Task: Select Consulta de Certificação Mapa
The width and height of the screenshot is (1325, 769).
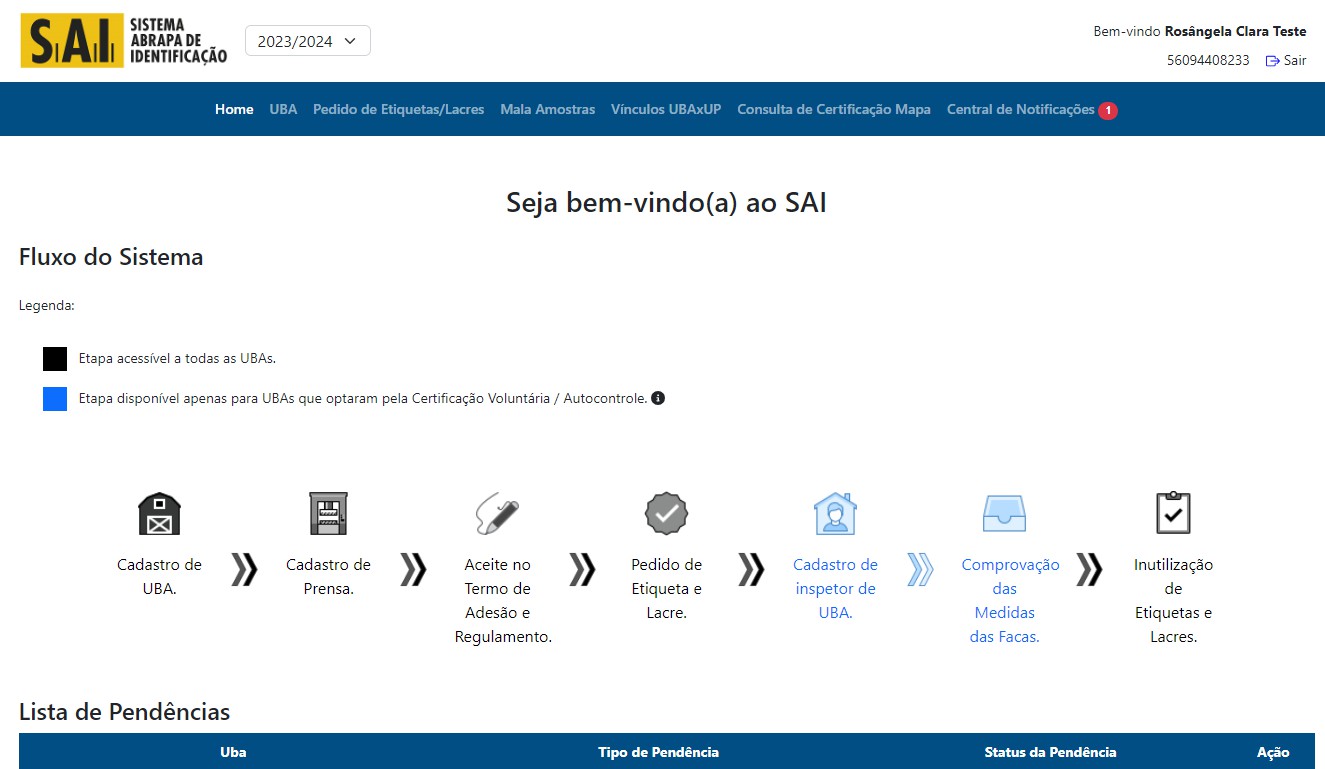Action: [833, 109]
